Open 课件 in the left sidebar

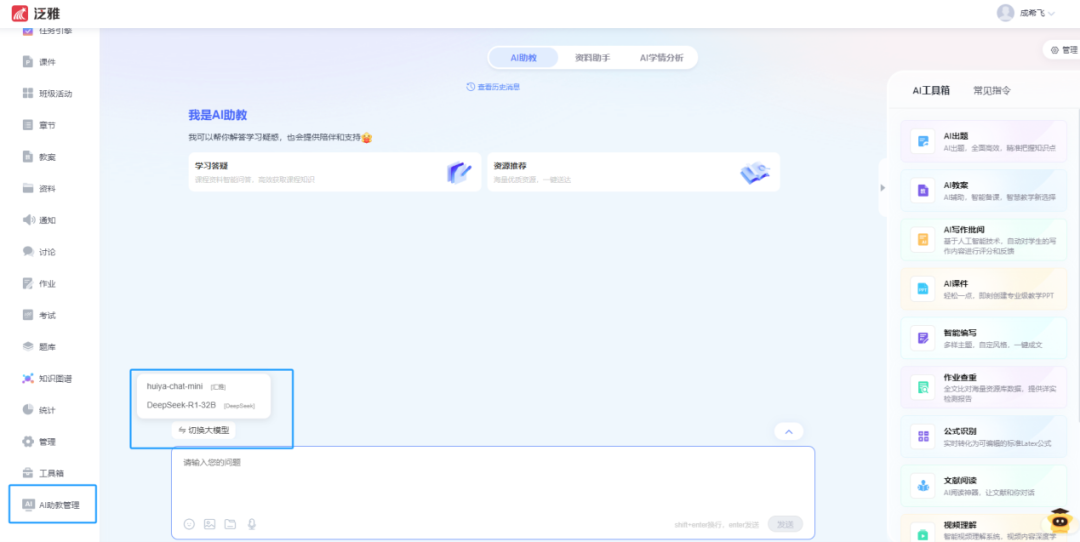tap(39, 62)
